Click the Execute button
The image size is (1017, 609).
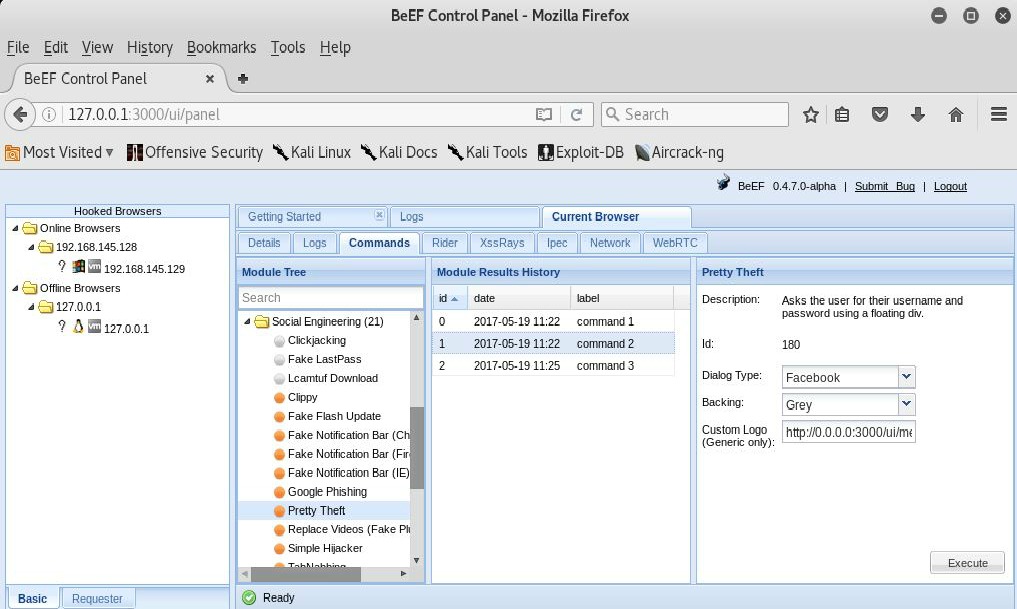(x=967, y=563)
